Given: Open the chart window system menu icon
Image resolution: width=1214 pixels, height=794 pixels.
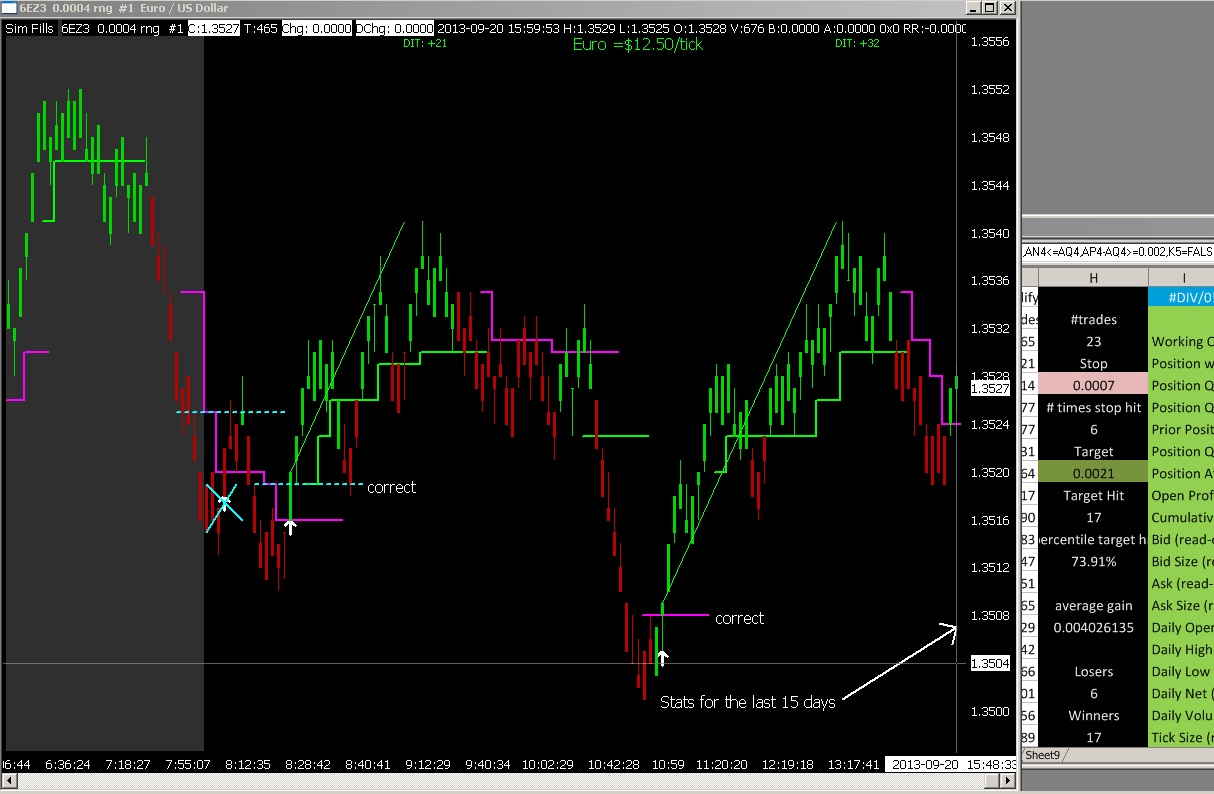Looking at the screenshot, I should [x=10, y=8].
